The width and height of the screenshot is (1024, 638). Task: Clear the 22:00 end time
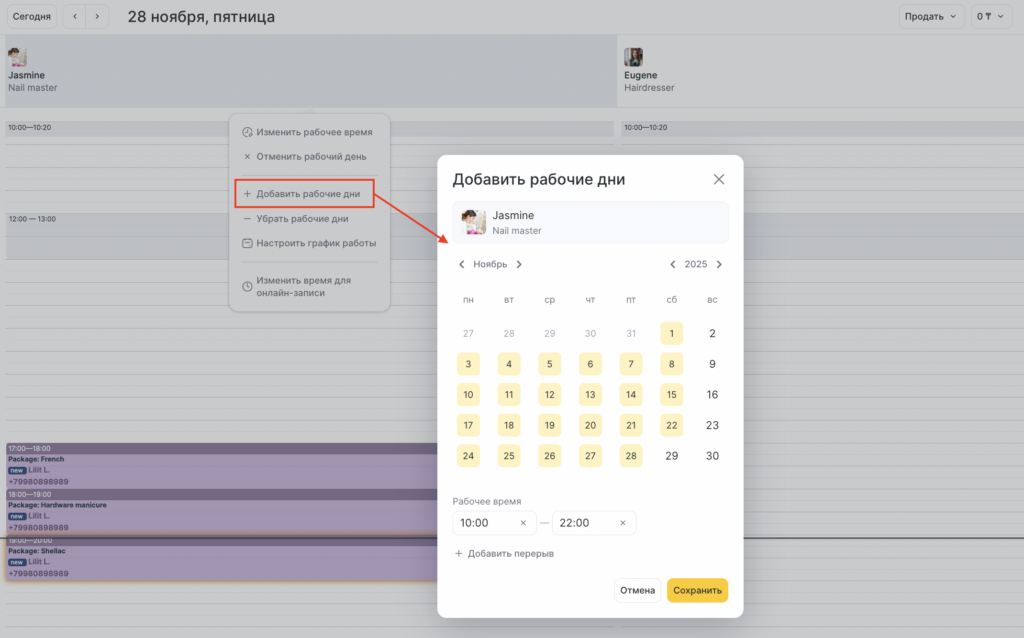click(622, 523)
